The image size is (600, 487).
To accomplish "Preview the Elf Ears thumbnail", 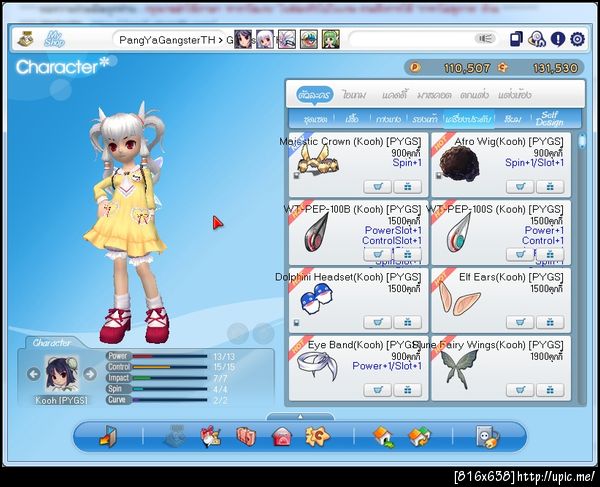I will 459,298.
